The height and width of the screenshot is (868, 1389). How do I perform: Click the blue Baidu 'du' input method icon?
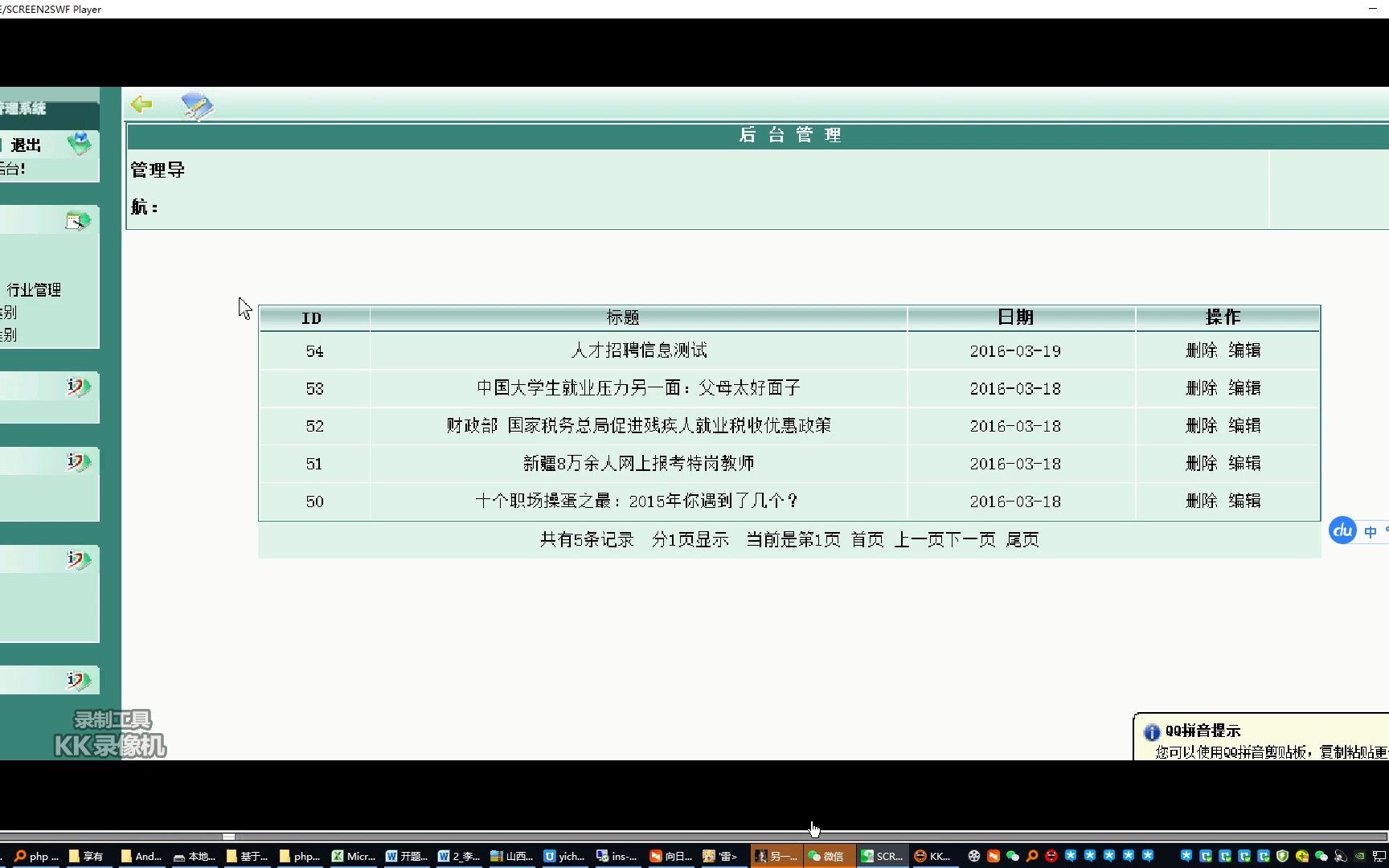[1342, 530]
